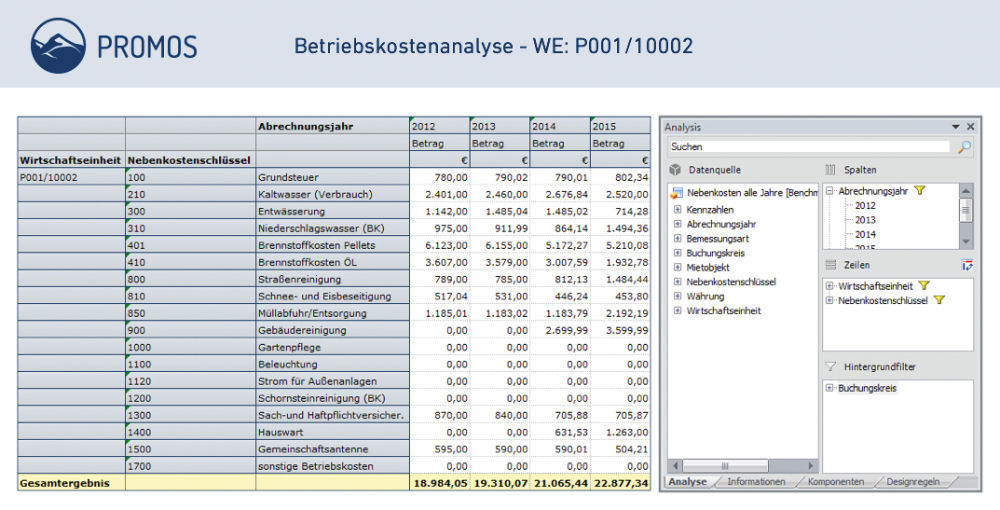This screenshot has width=1000, height=510.
Task: Select the Designregeln tab
Action: pos(914,482)
